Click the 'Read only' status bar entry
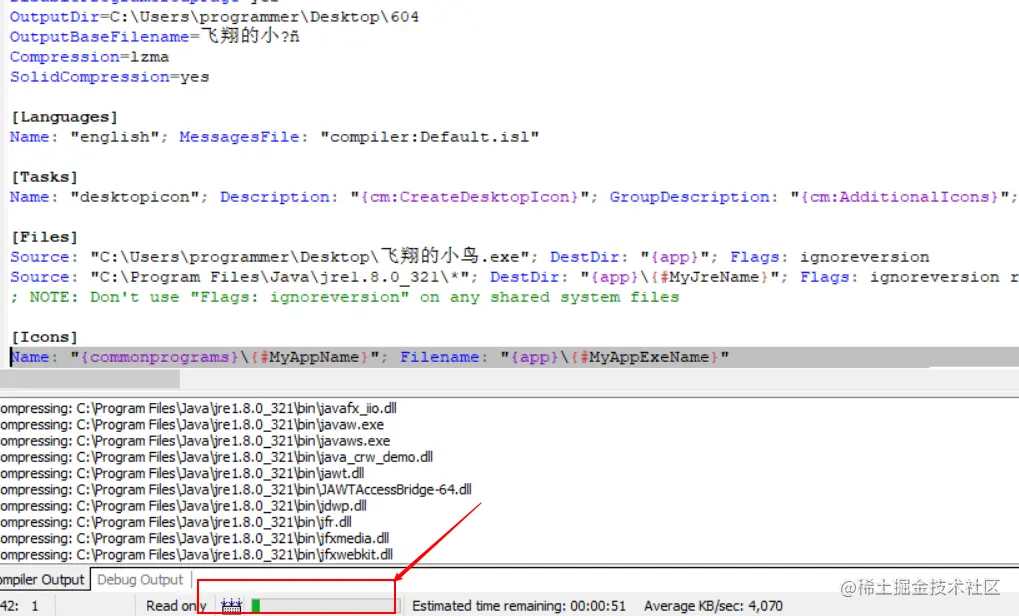This screenshot has height=616, width=1019. (176, 606)
